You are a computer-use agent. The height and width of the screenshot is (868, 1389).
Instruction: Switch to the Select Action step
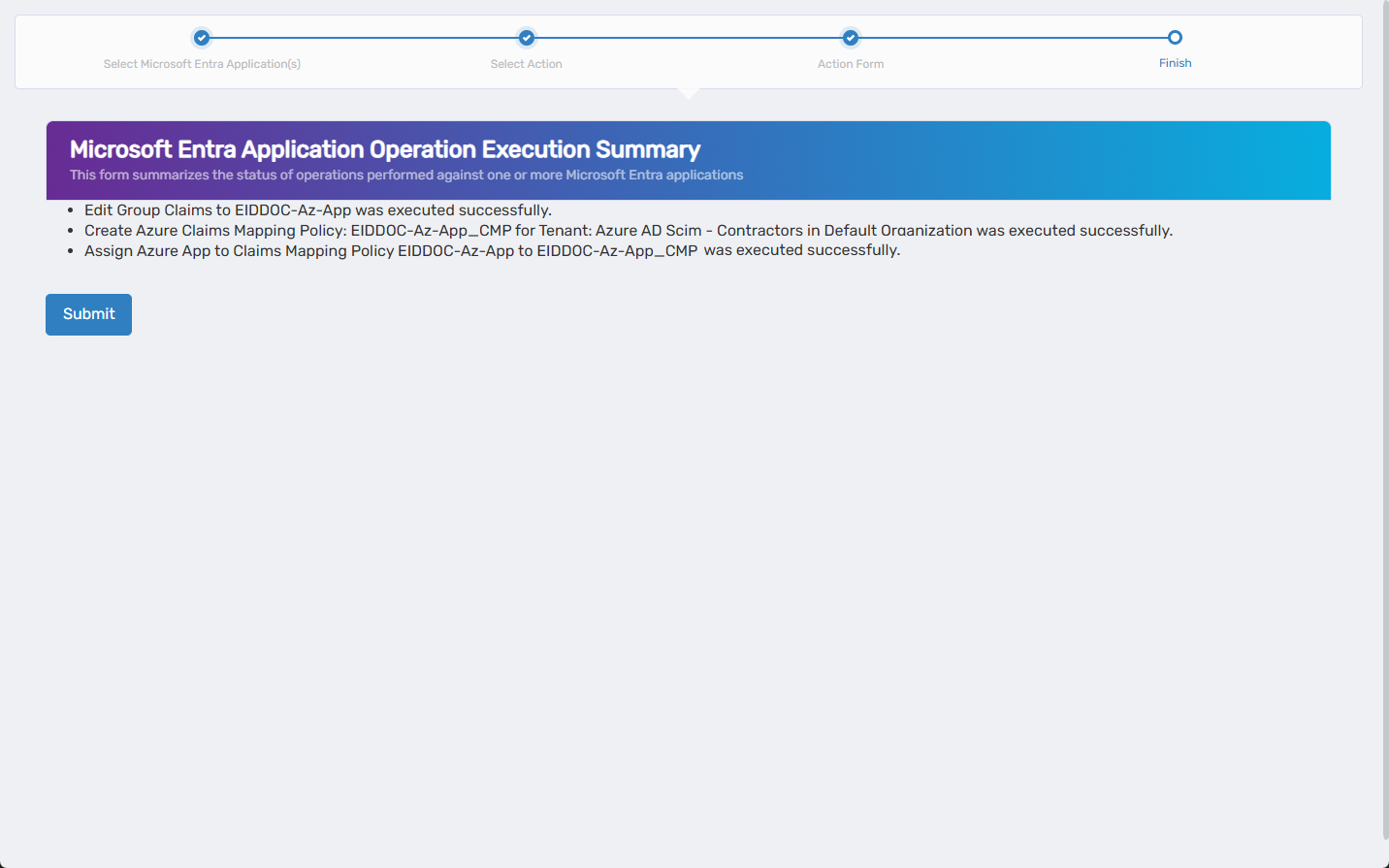coord(526,63)
